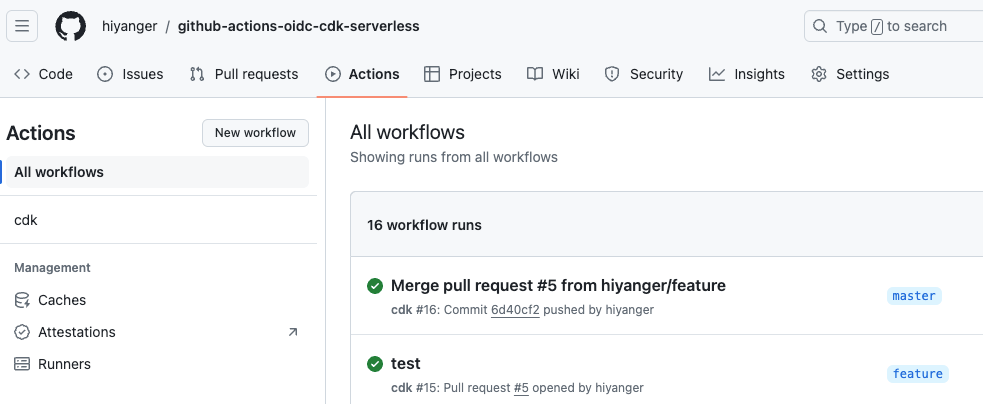Switch to the Code tab
Viewport: 983px width, 404px height.
pyautogui.click(x=43, y=74)
